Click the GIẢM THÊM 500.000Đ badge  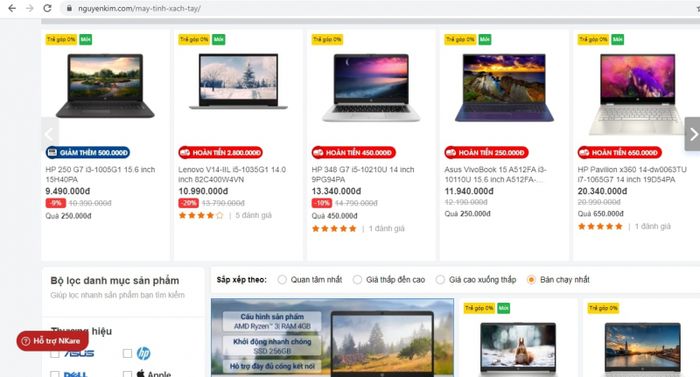click(x=88, y=152)
